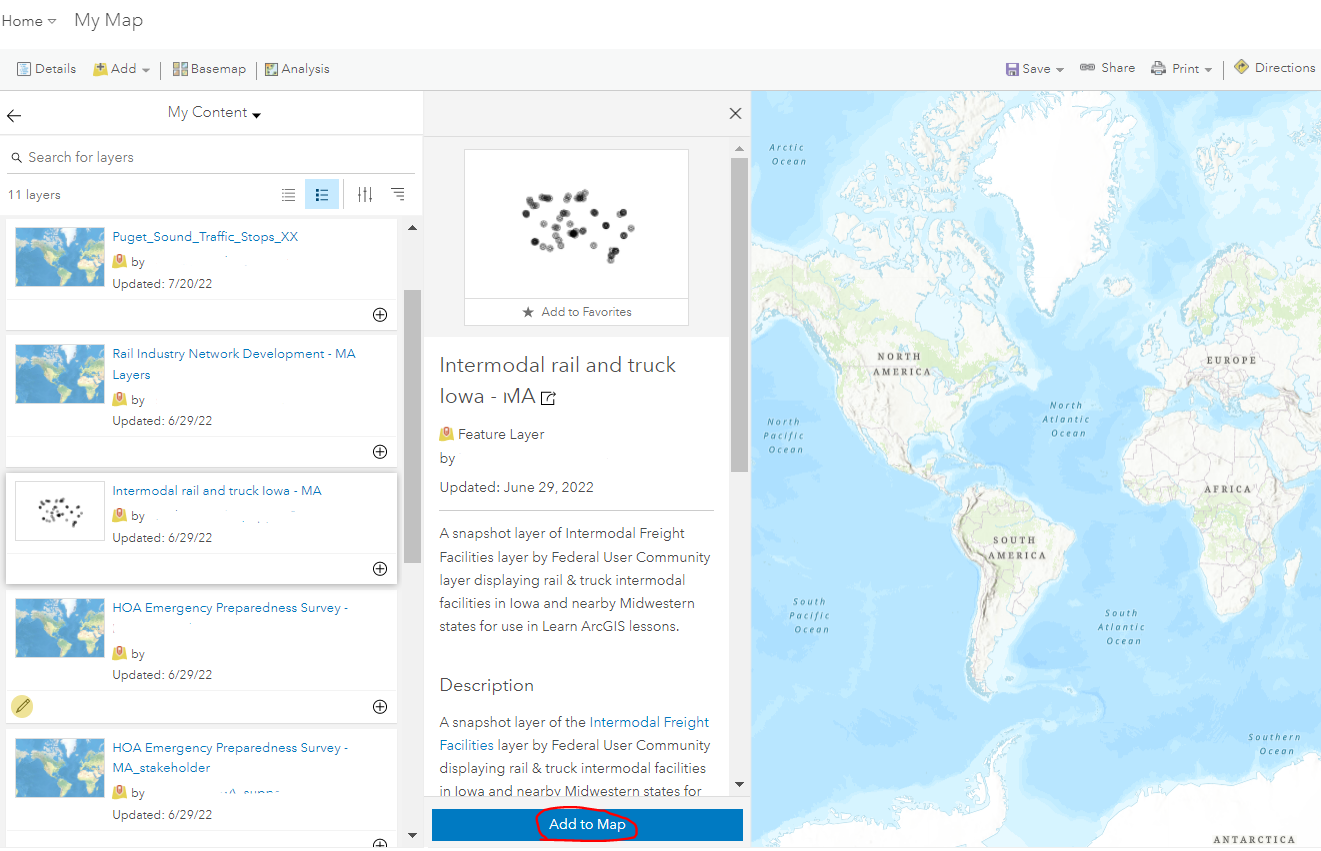Click the Add to Map button
The width and height of the screenshot is (1321, 851).
coord(586,825)
